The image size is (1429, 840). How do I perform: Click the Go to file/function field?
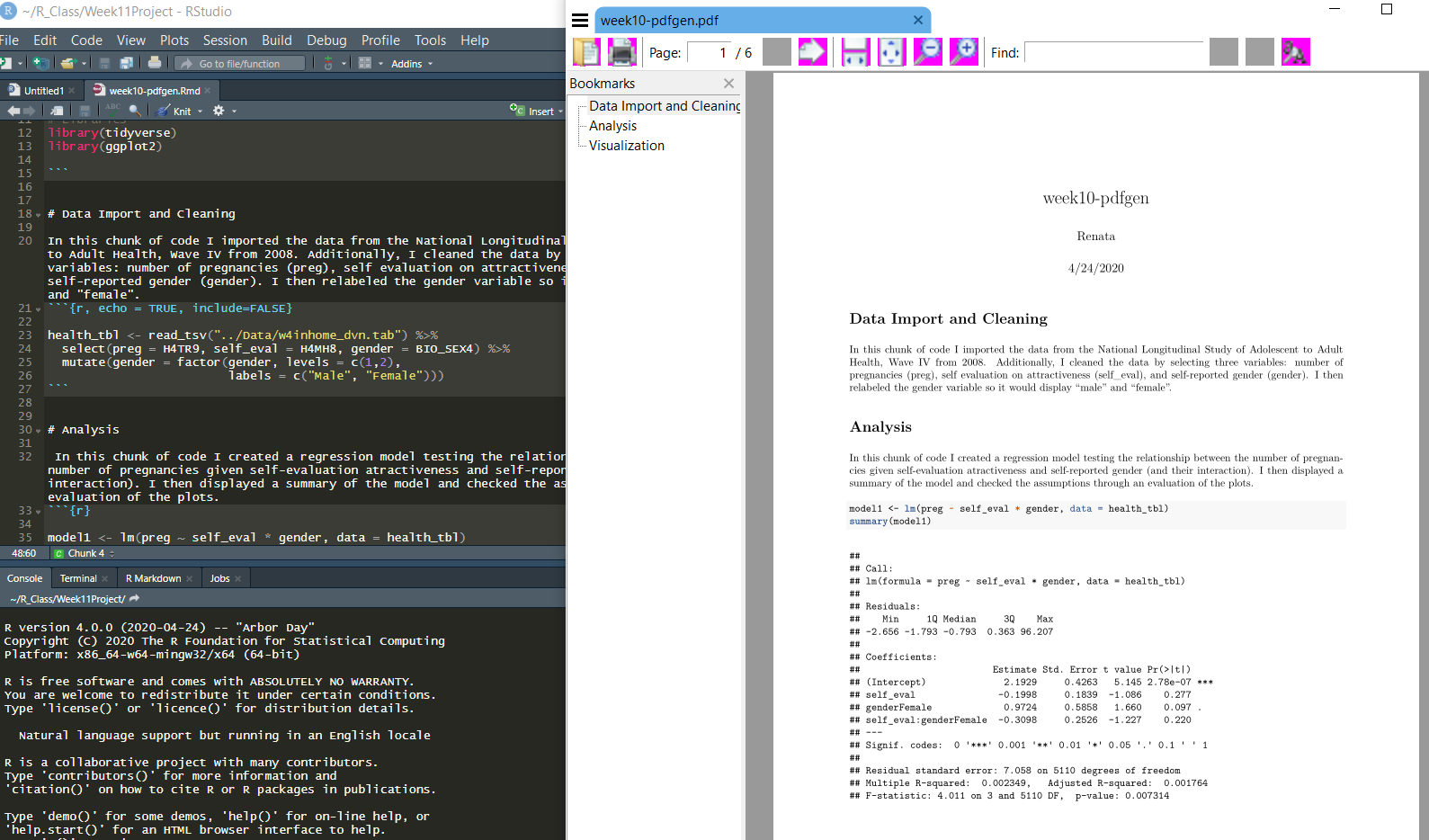[x=239, y=64]
